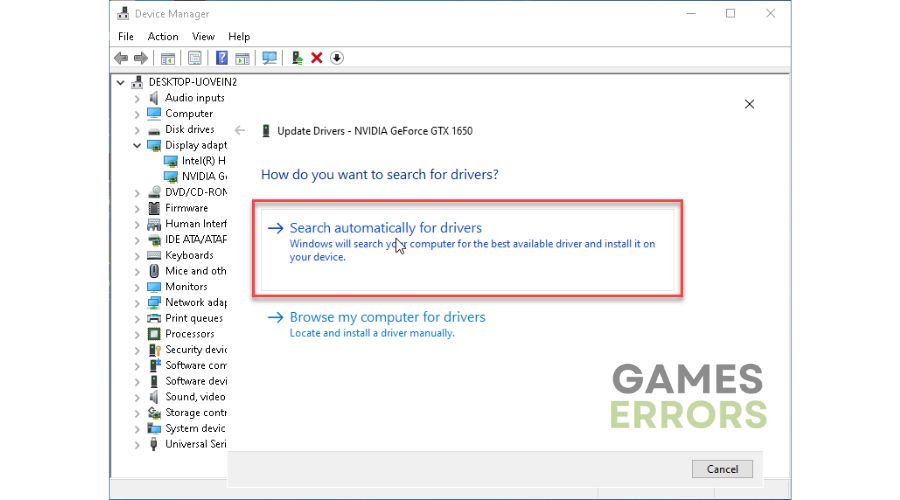Open the Help question-mark toolbar icon
Viewport: 900px width, 500px height.
(222, 58)
